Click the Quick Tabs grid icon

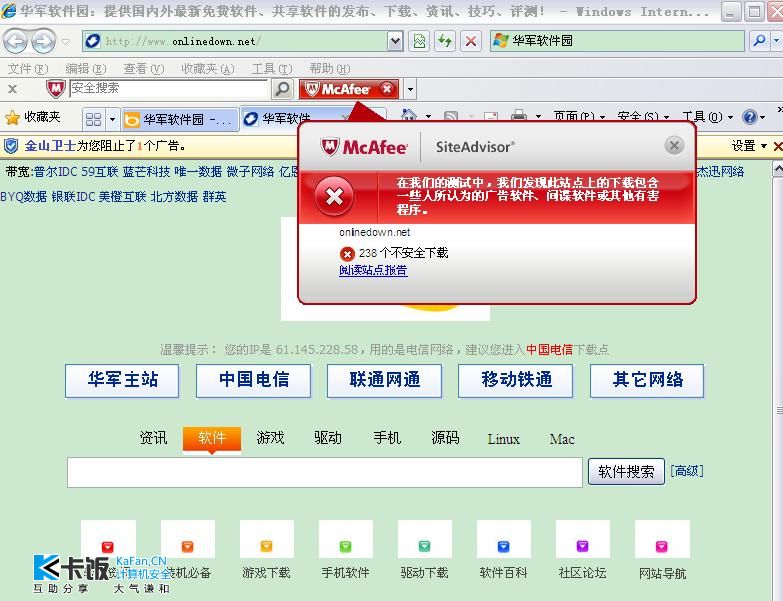(x=93, y=119)
